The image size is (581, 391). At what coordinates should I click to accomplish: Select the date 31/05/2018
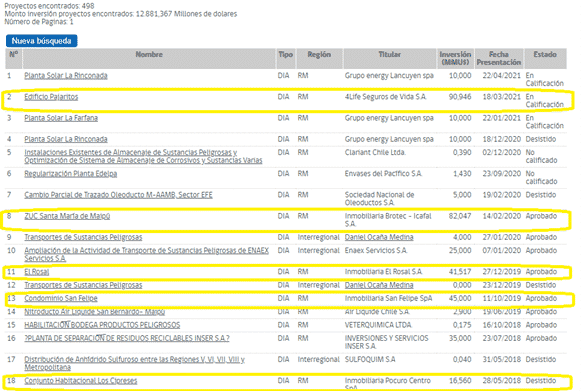click(x=501, y=359)
